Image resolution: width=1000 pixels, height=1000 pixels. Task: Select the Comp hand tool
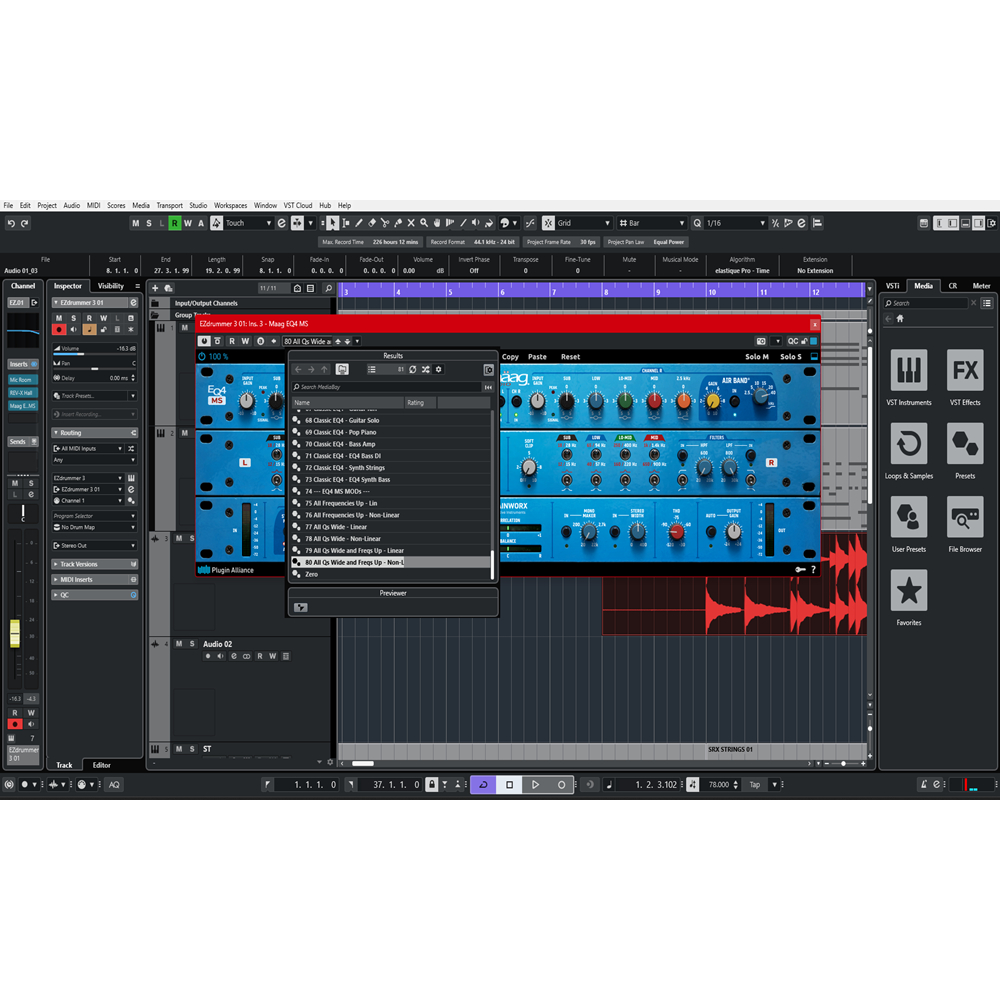pos(437,223)
